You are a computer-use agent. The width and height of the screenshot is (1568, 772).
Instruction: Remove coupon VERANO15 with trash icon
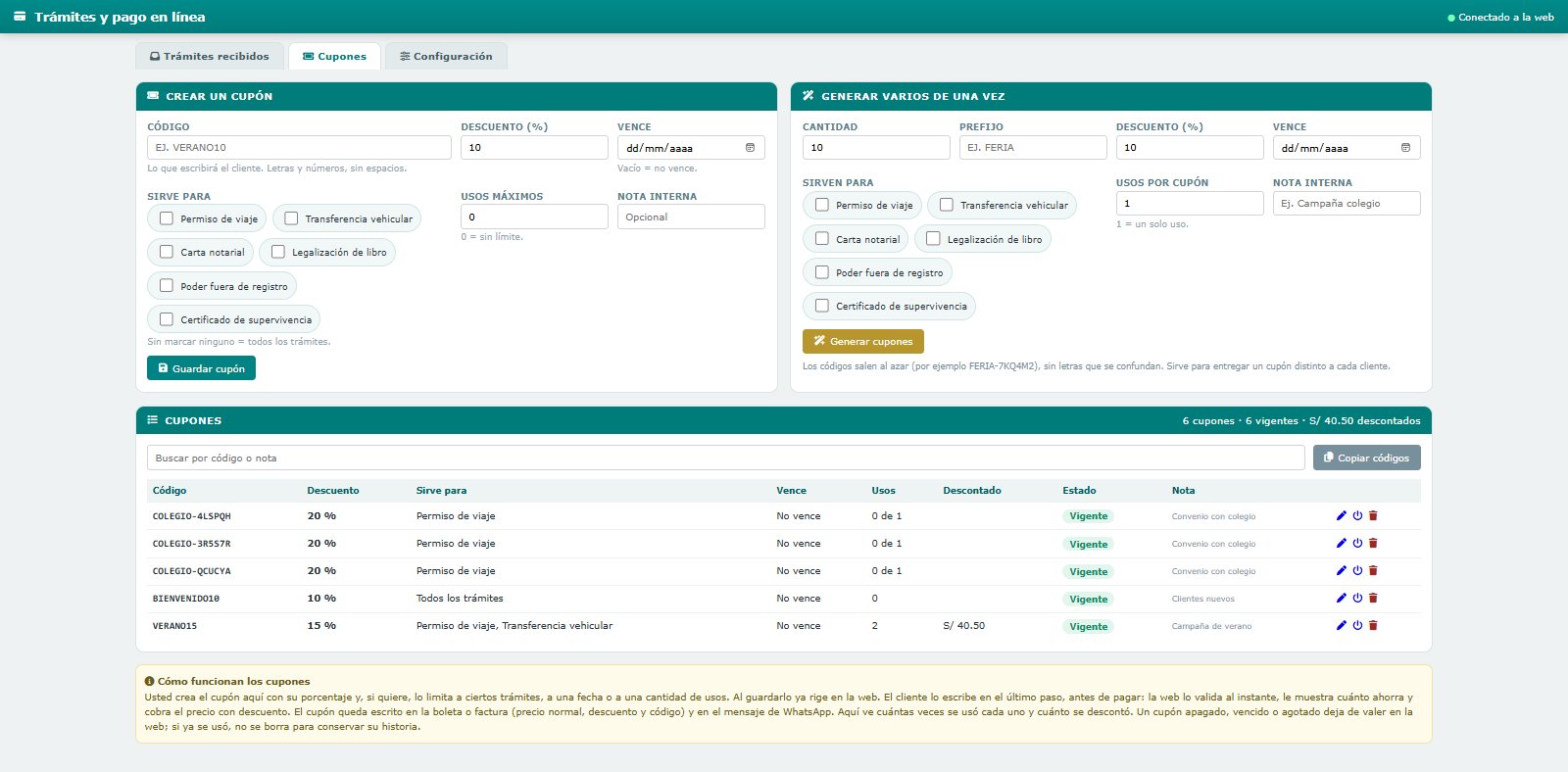pos(1373,625)
